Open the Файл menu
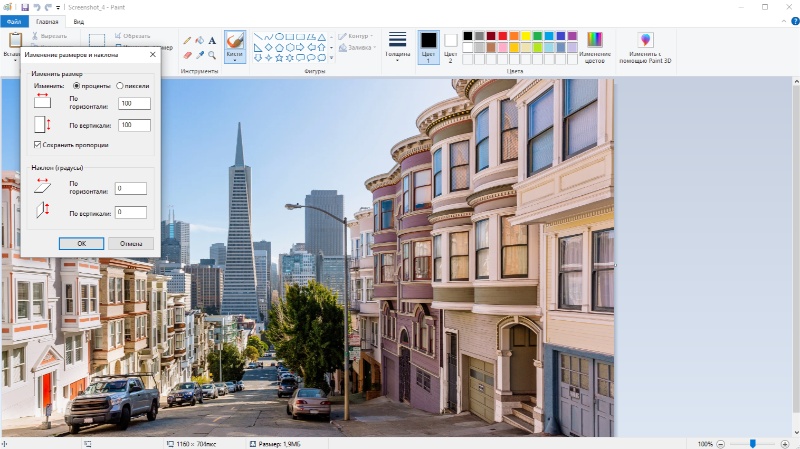 [x=14, y=21]
